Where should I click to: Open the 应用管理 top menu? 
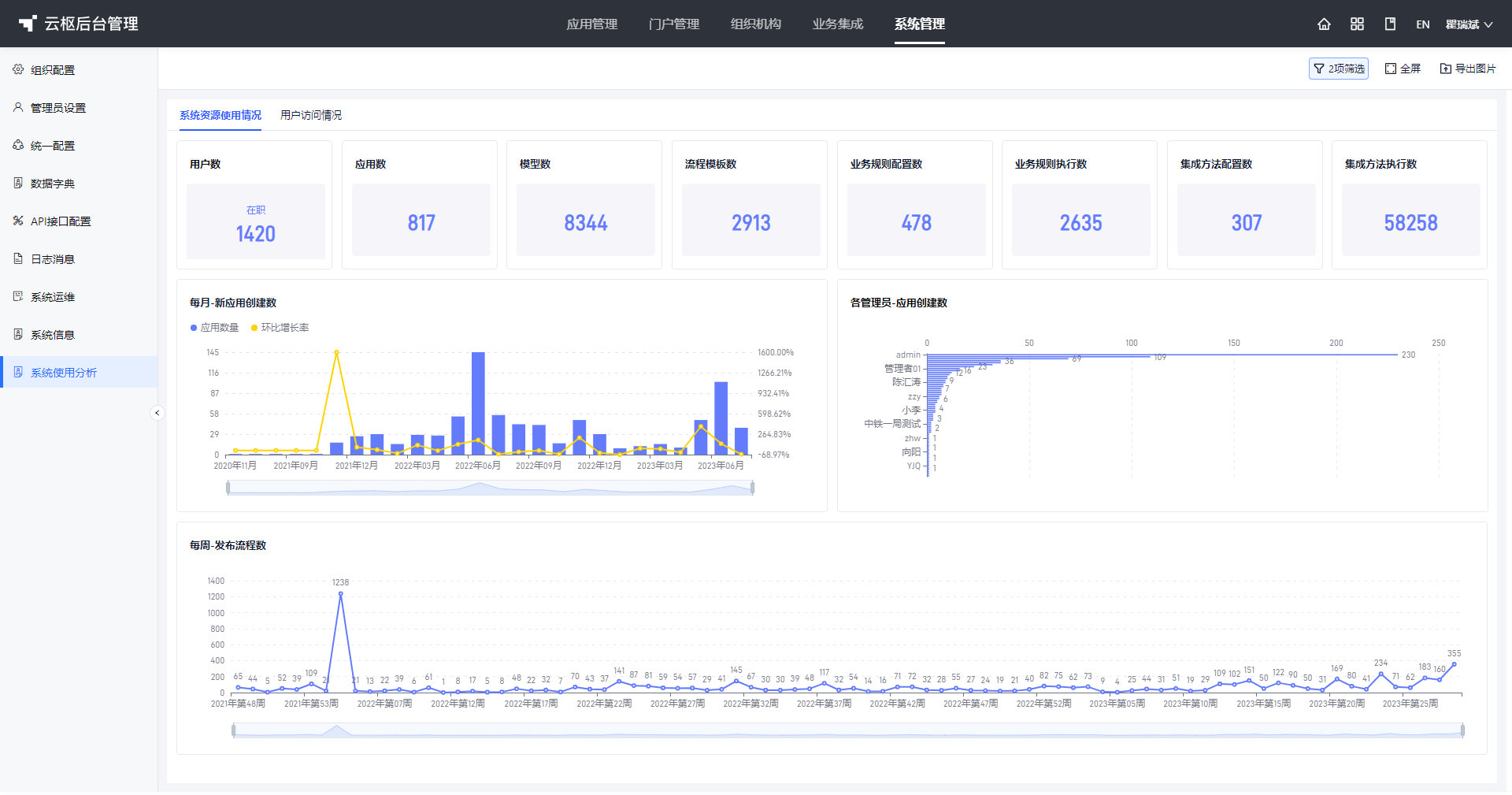tap(592, 24)
